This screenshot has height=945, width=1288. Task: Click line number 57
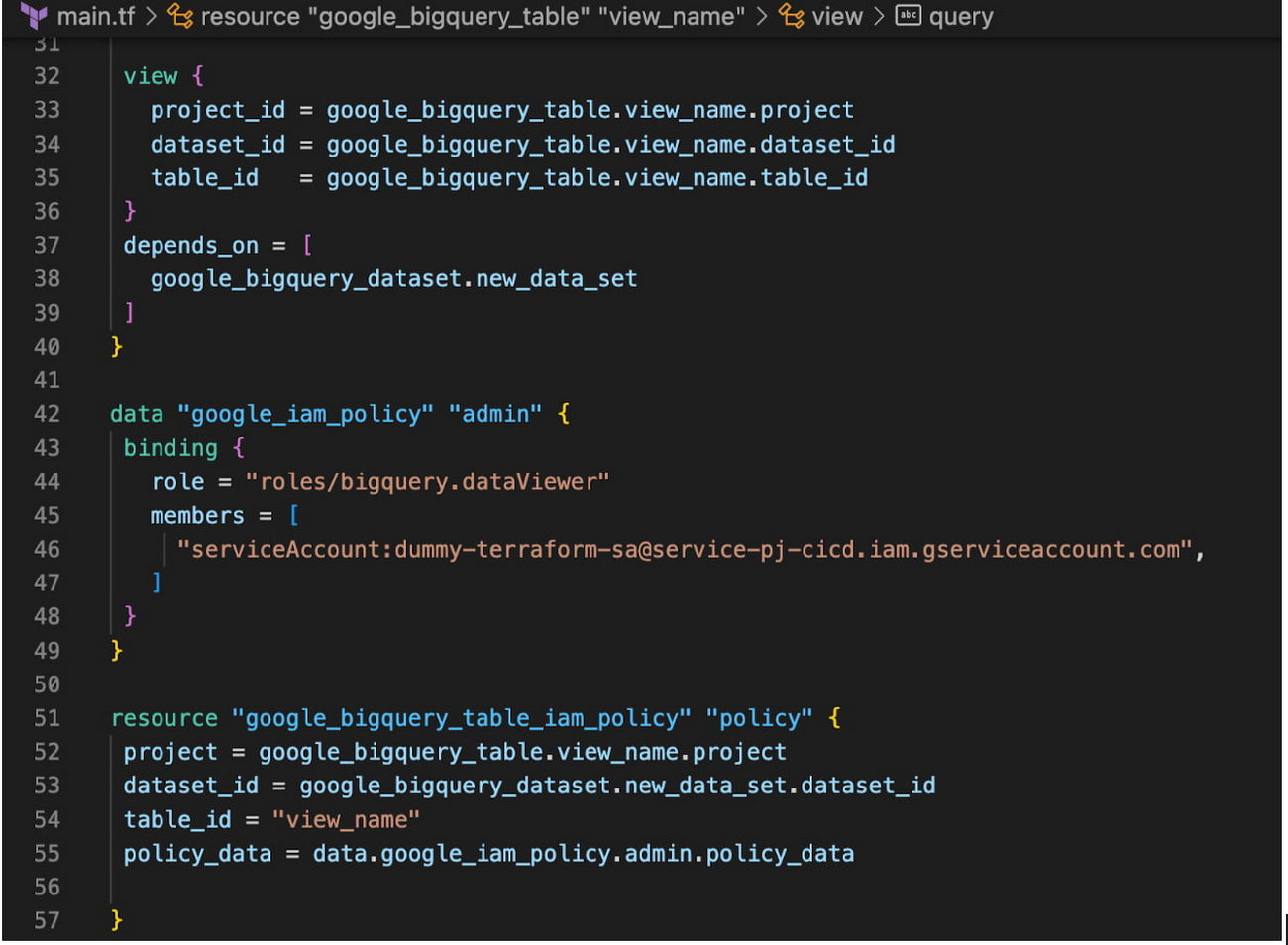[47, 920]
